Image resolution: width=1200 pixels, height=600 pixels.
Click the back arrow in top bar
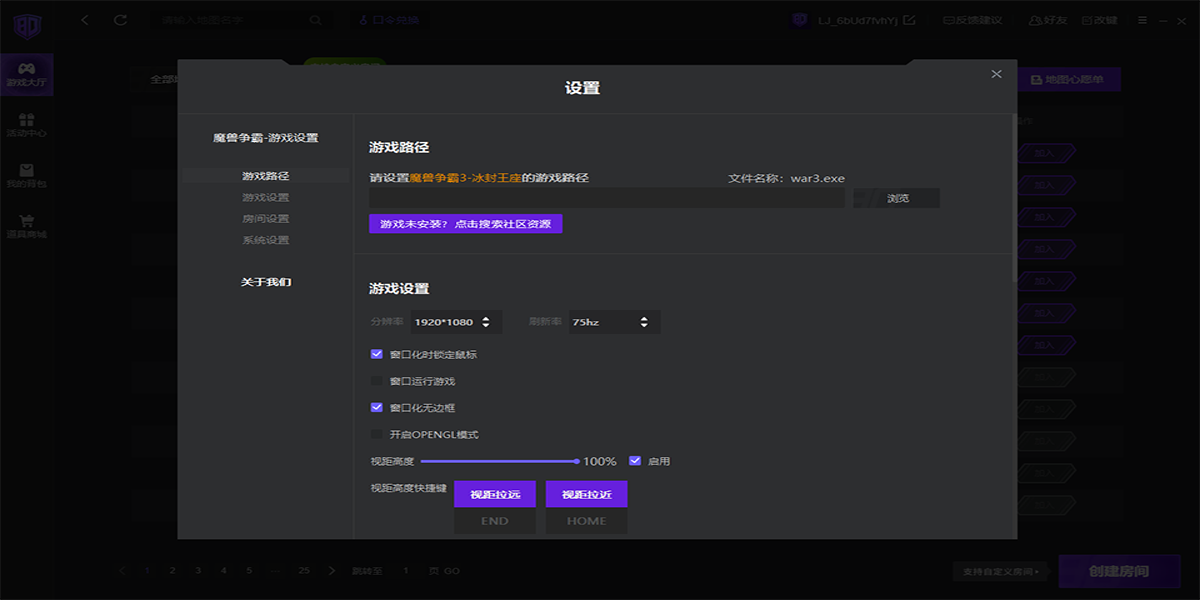point(85,20)
